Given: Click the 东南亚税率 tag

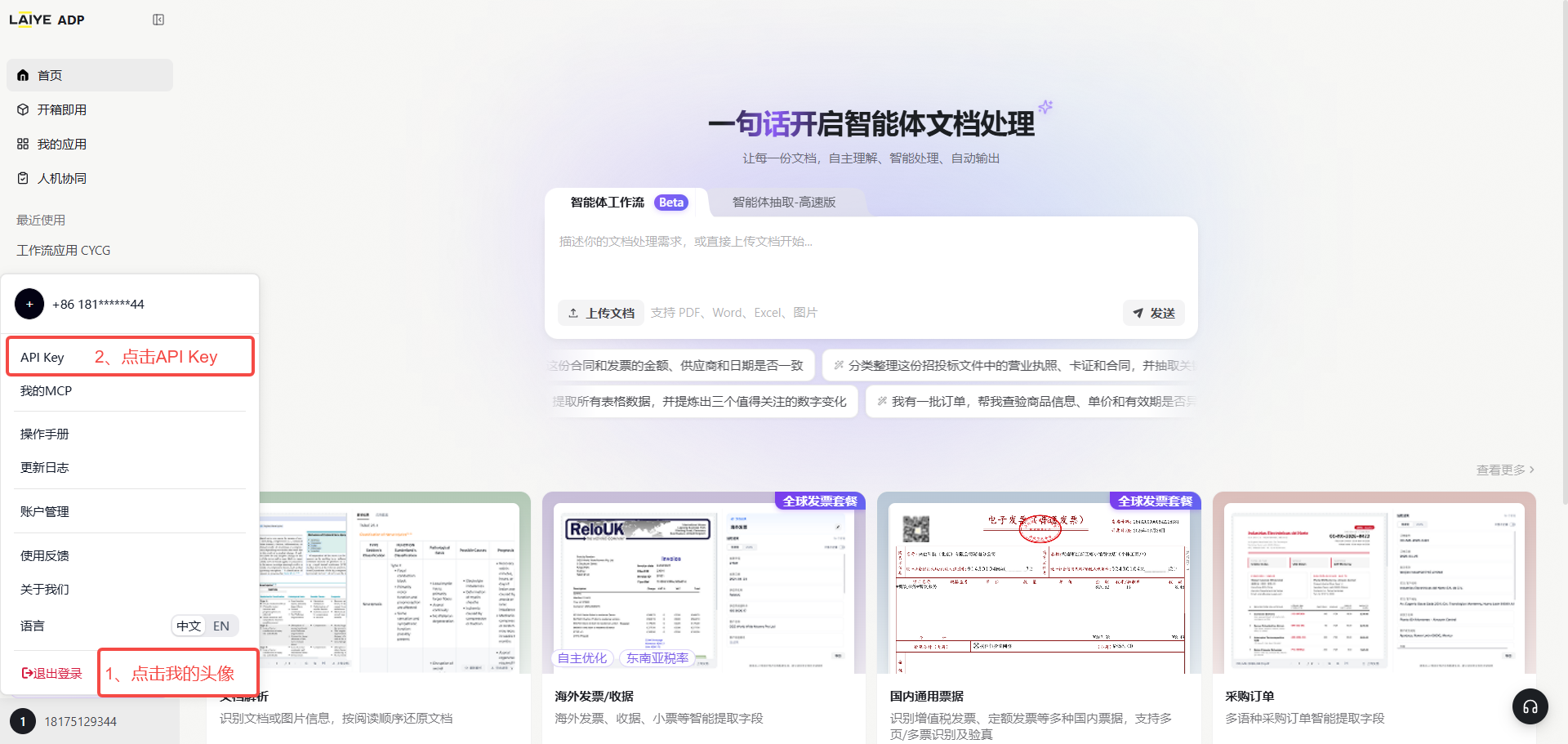Looking at the screenshot, I should (x=657, y=657).
